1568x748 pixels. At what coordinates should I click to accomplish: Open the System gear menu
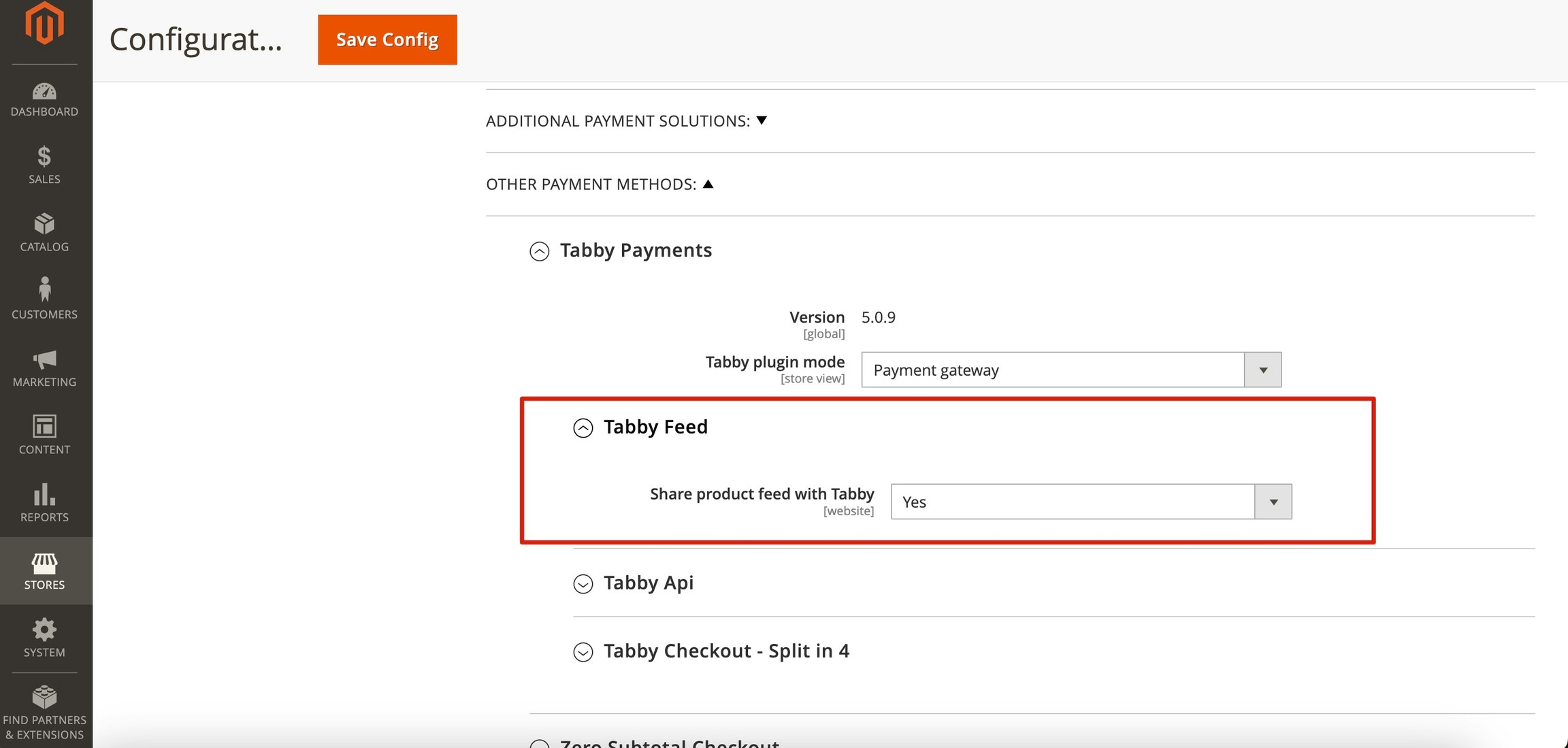[45, 638]
